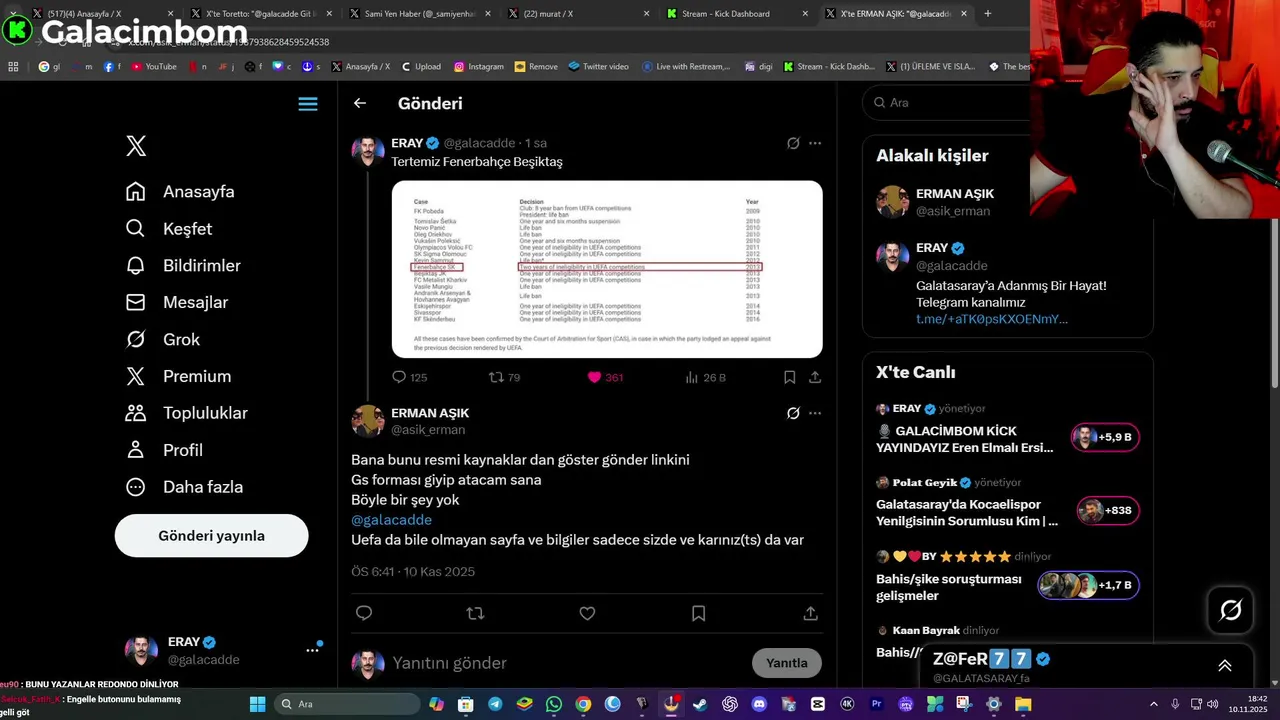Open the YouTube bookmark

[x=153, y=67]
